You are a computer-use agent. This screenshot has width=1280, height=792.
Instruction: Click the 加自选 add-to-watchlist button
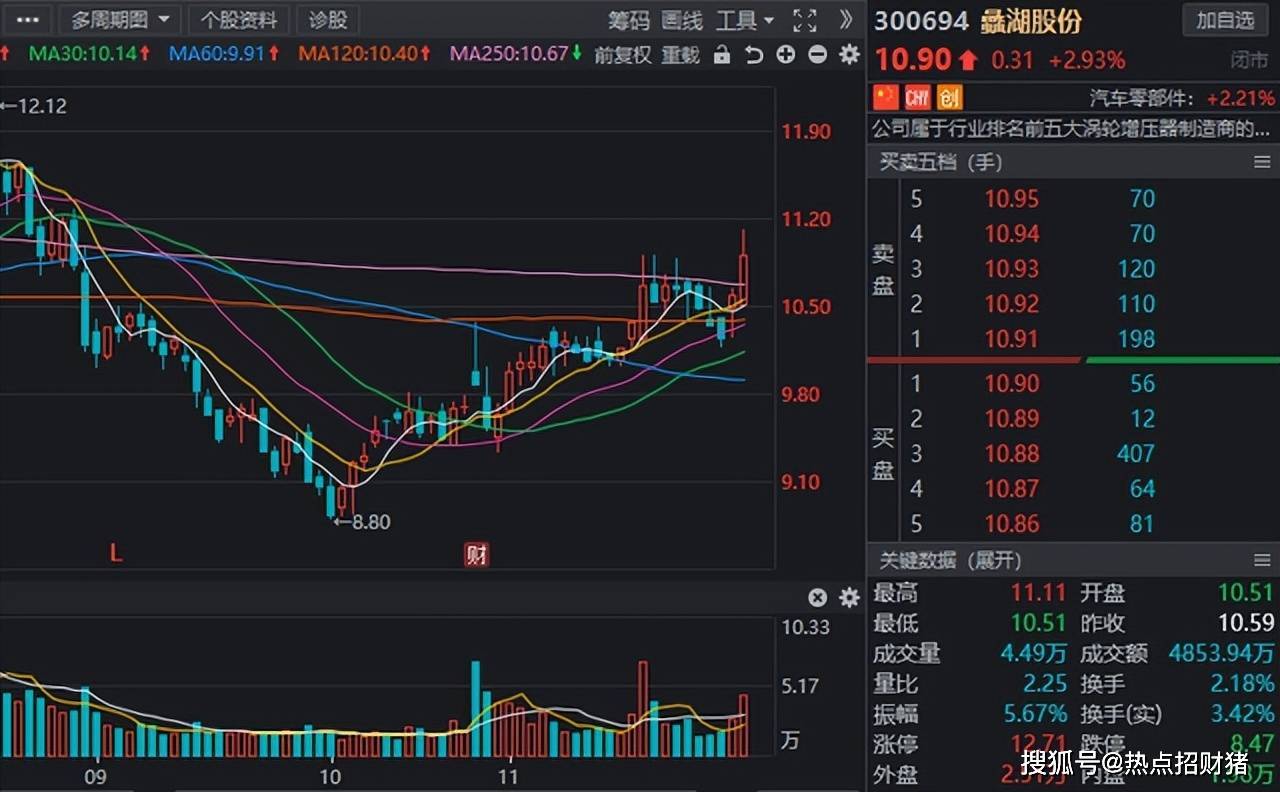point(1225,20)
